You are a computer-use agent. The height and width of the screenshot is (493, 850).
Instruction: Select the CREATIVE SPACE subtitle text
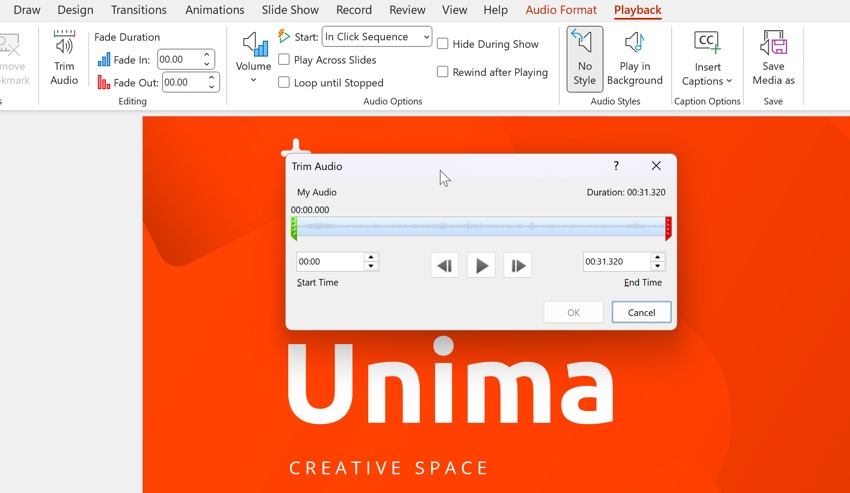(389, 468)
